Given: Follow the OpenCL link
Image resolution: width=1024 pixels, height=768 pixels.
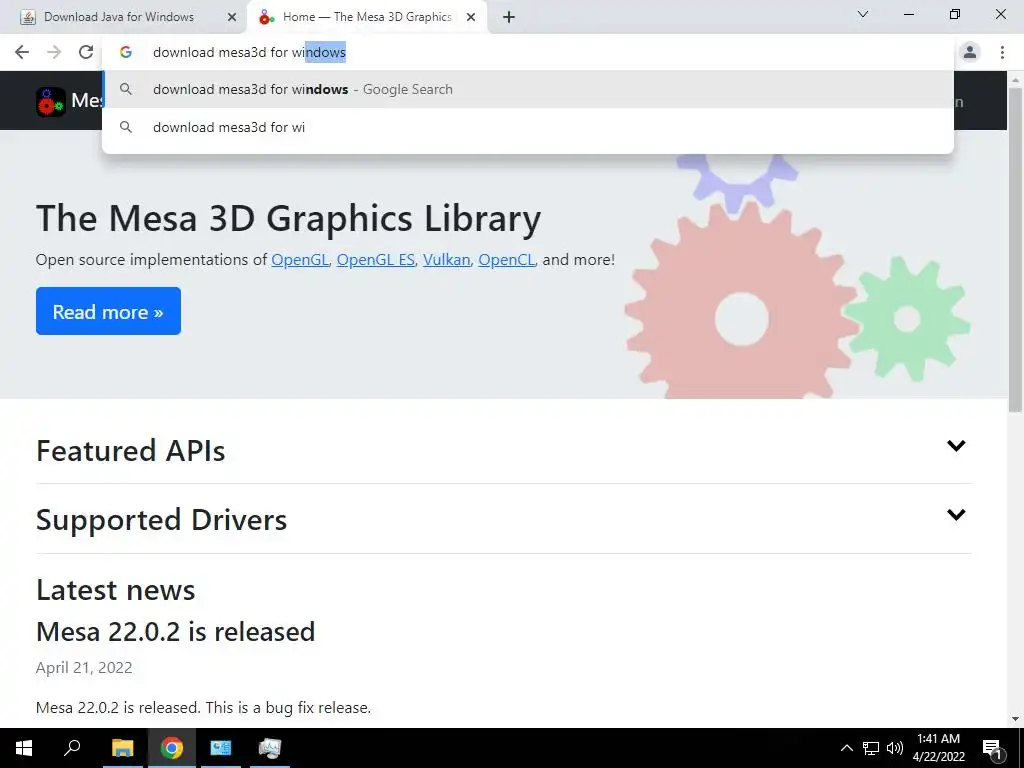Looking at the screenshot, I should pyautogui.click(x=507, y=260).
